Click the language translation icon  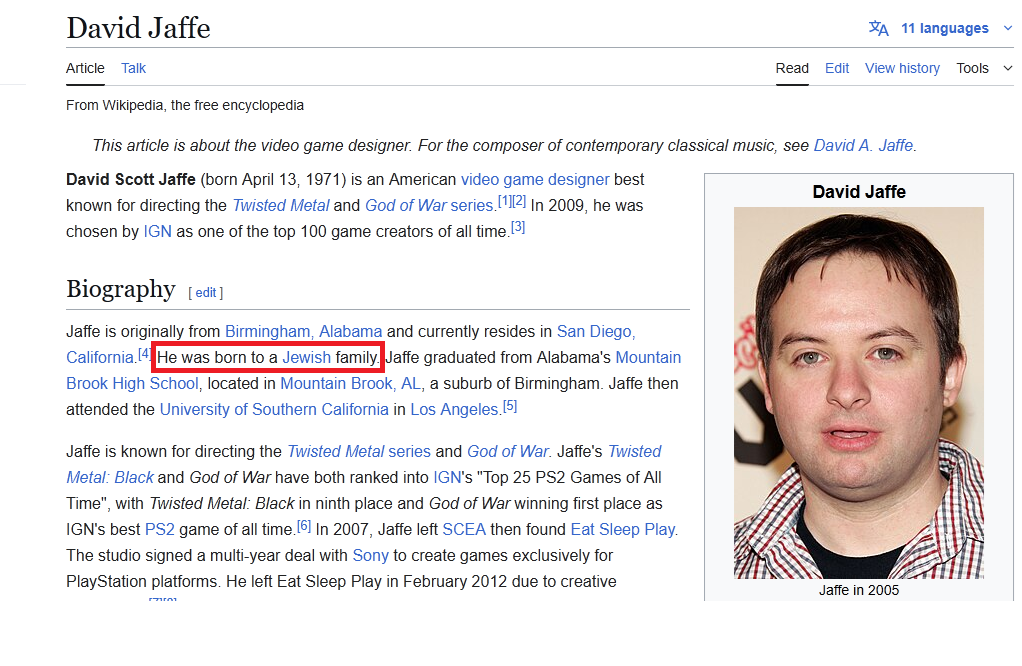(878, 29)
